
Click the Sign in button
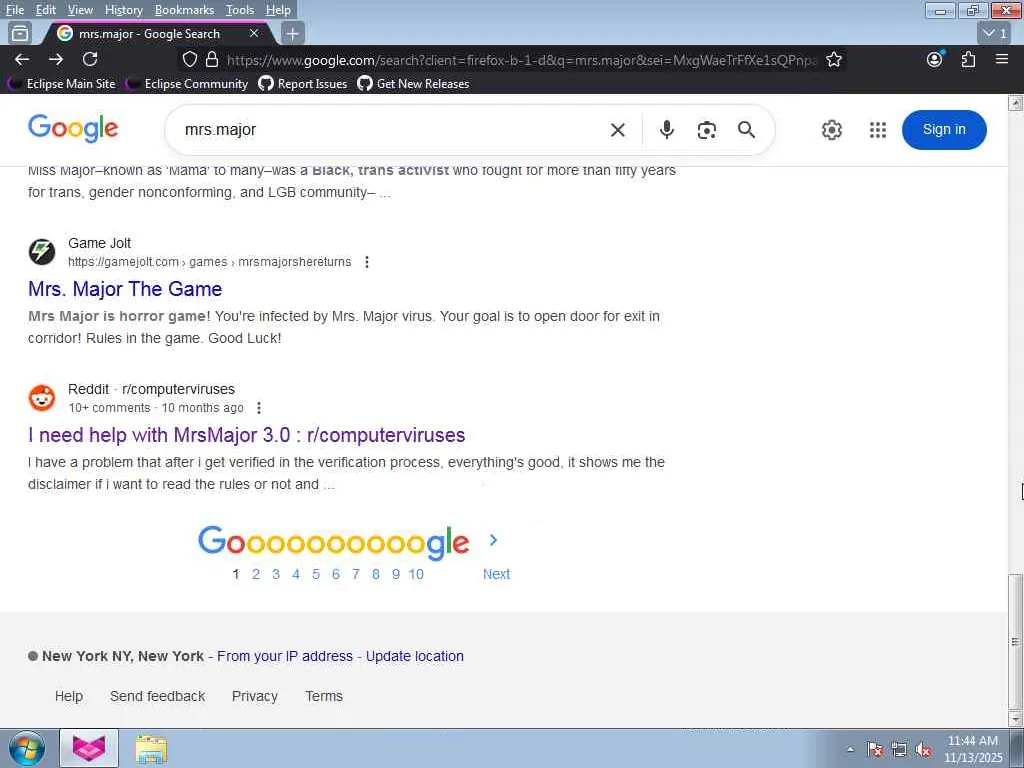[x=944, y=129]
